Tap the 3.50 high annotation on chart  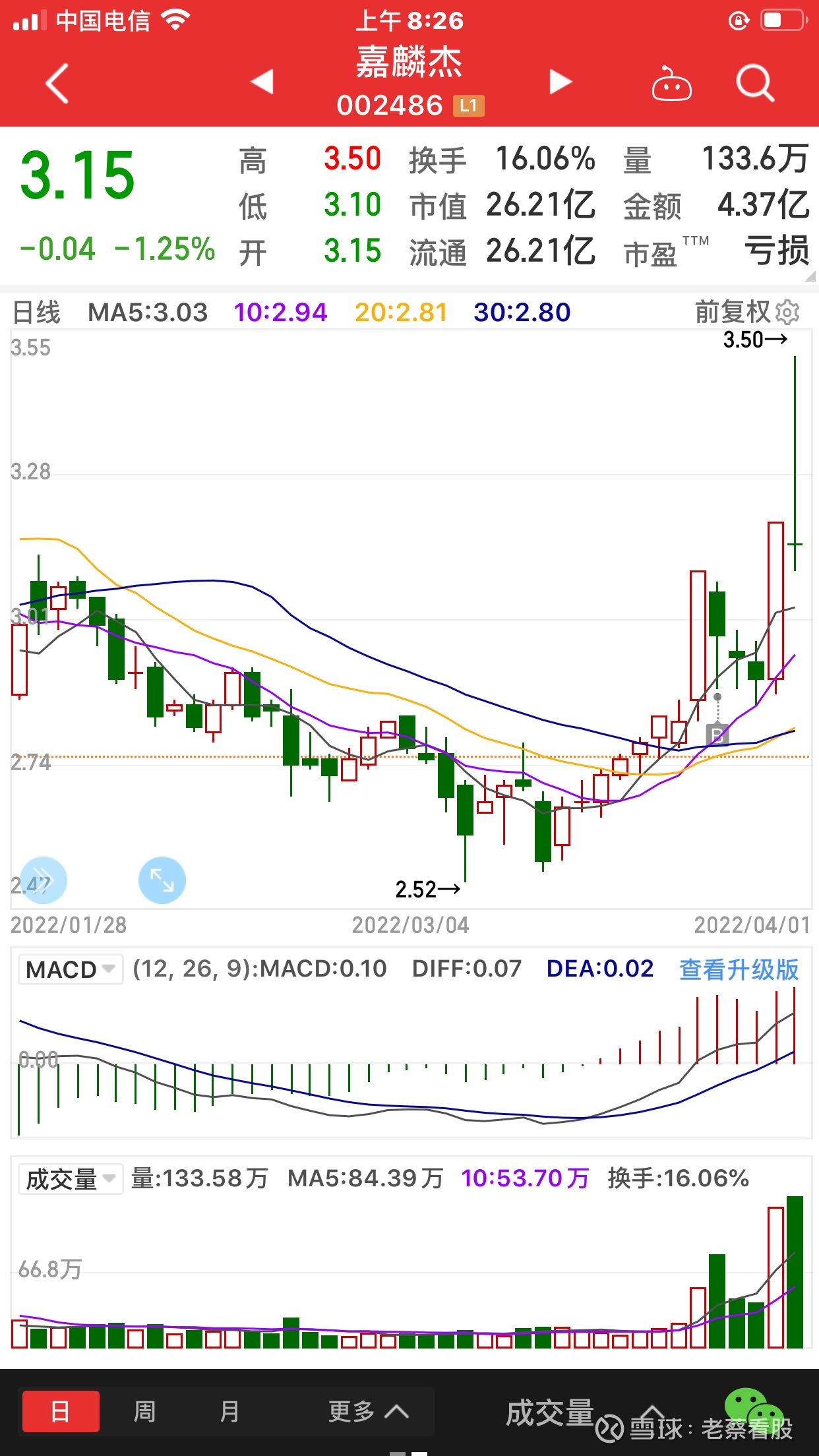tap(755, 340)
